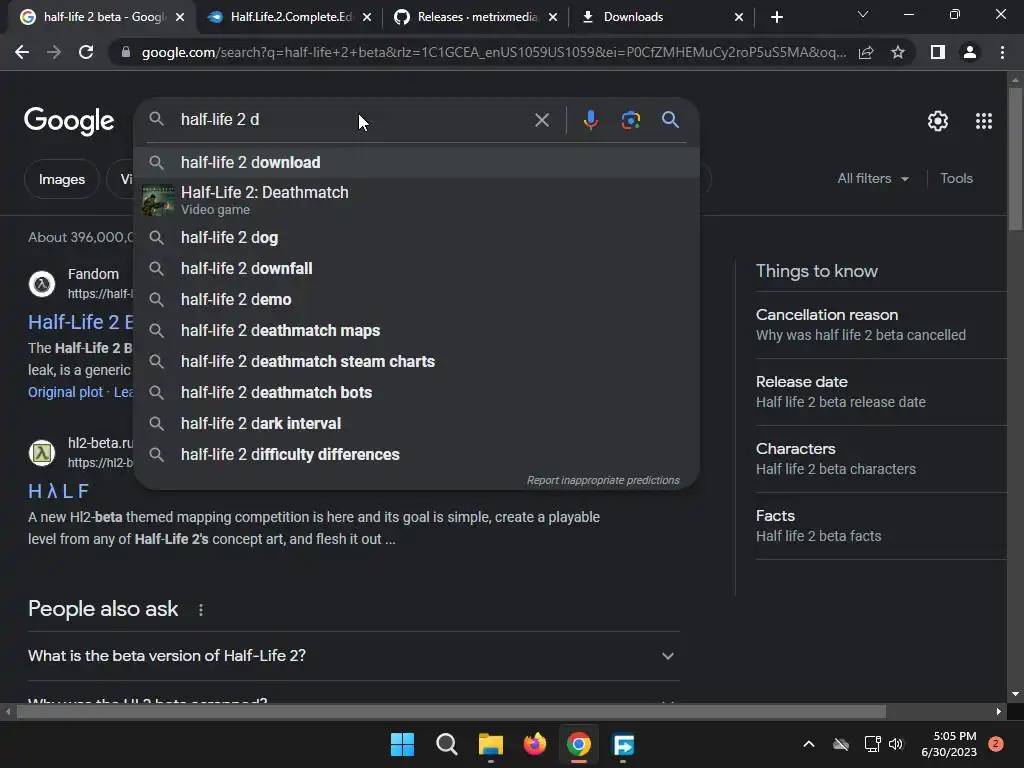Open Release date in Things to know
Viewport: 1024px width, 768px height.
880,392
